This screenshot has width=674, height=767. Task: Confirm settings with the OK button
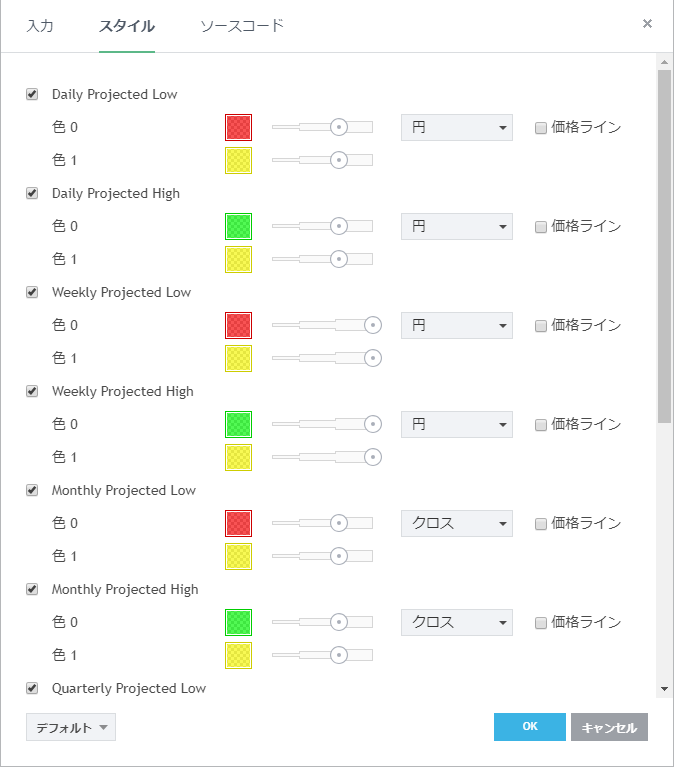click(x=529, y=727)
